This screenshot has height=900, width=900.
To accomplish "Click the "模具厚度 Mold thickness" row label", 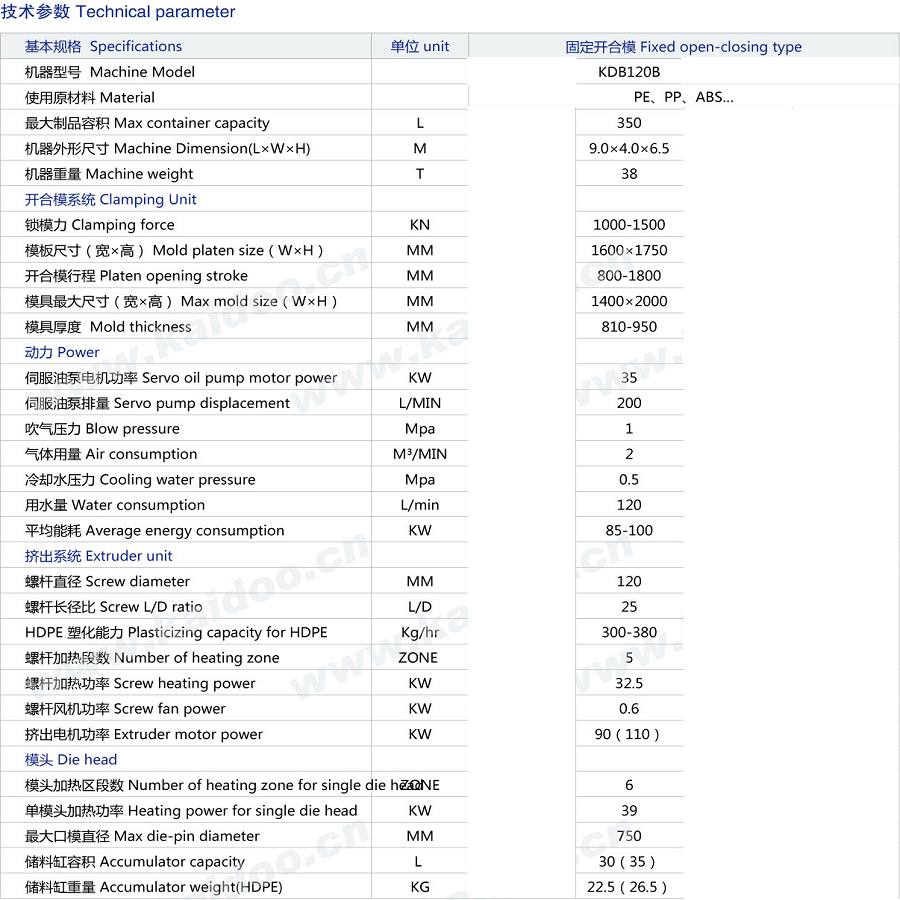I will click(108, 327).
